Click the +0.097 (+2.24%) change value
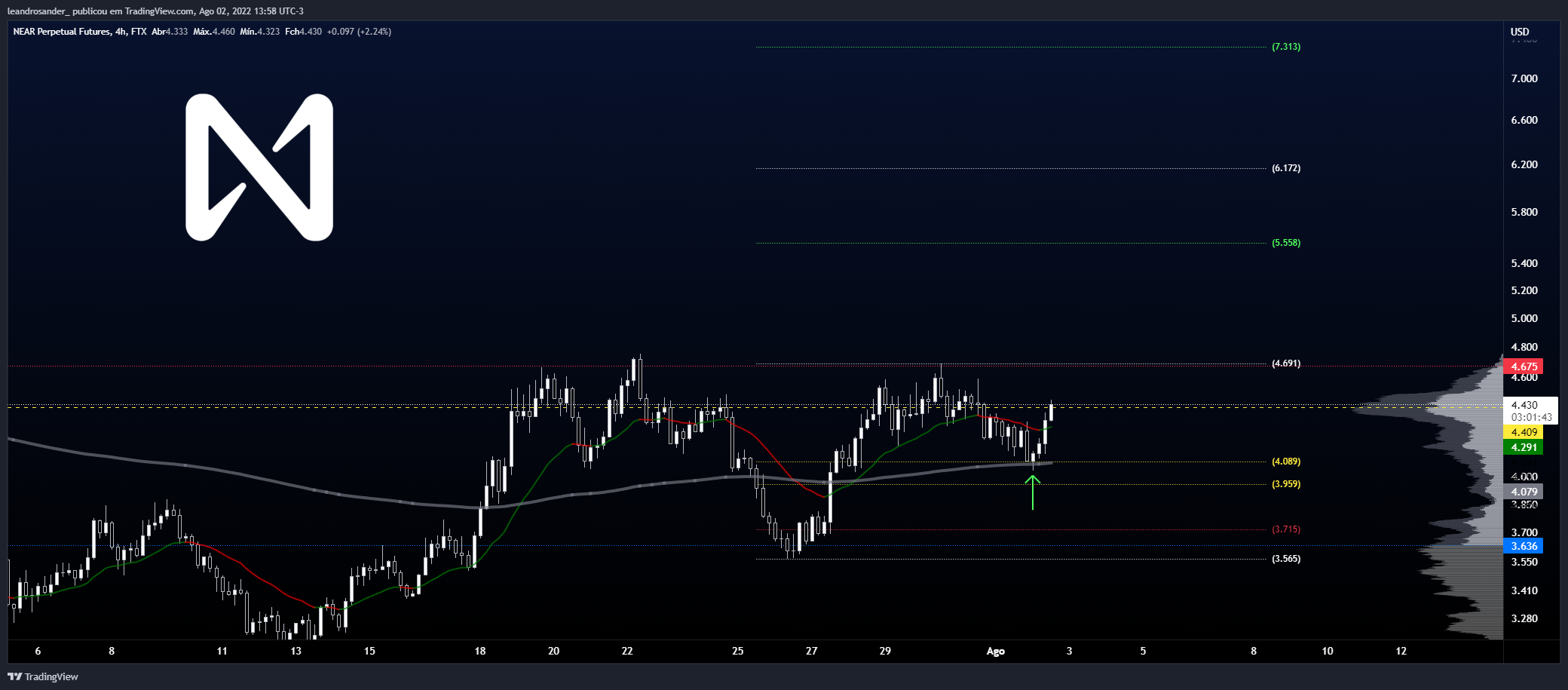This screenshot has width=1568, height=690. coord(359,32)
